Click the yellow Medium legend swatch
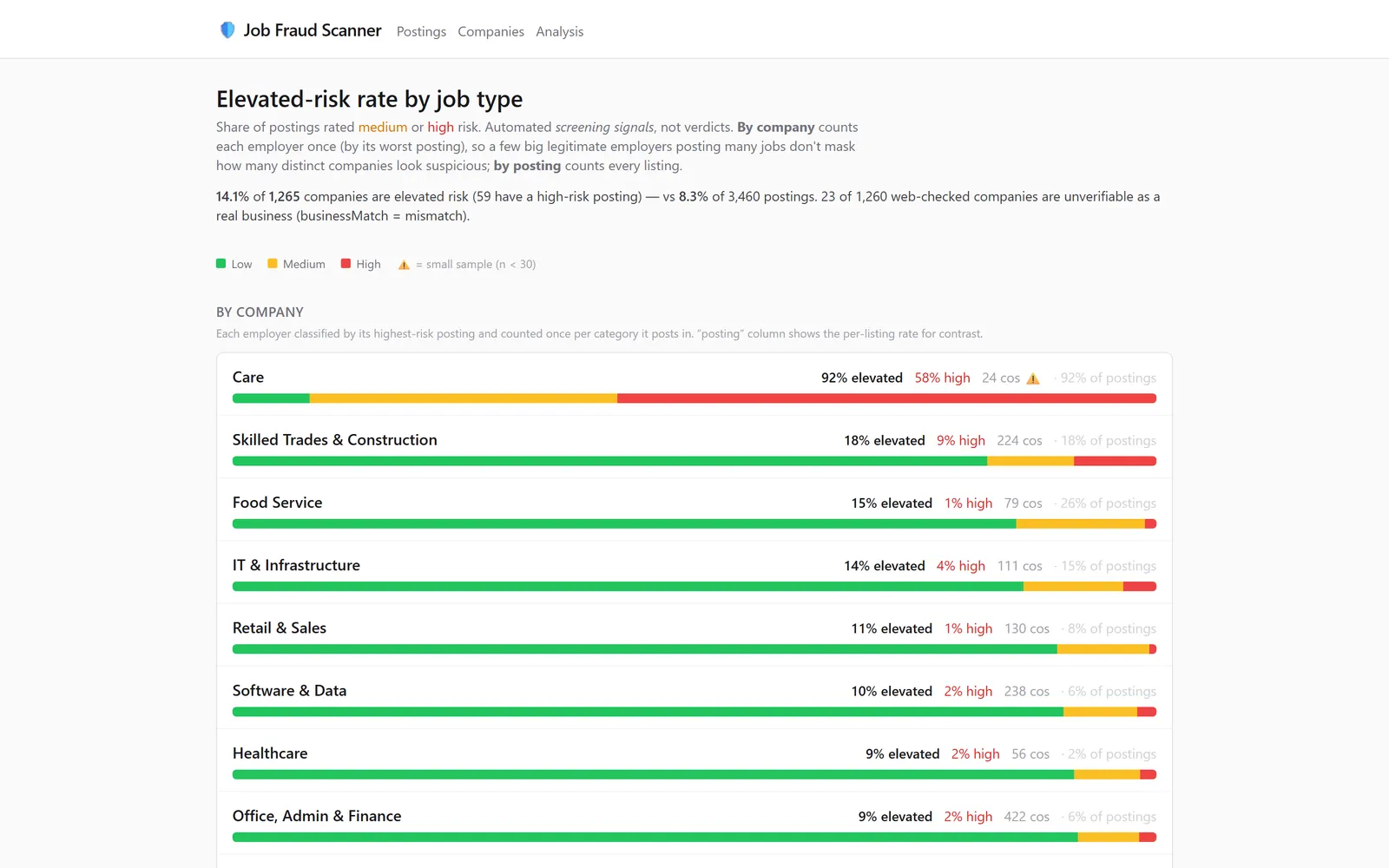 (x=273, y=263)
